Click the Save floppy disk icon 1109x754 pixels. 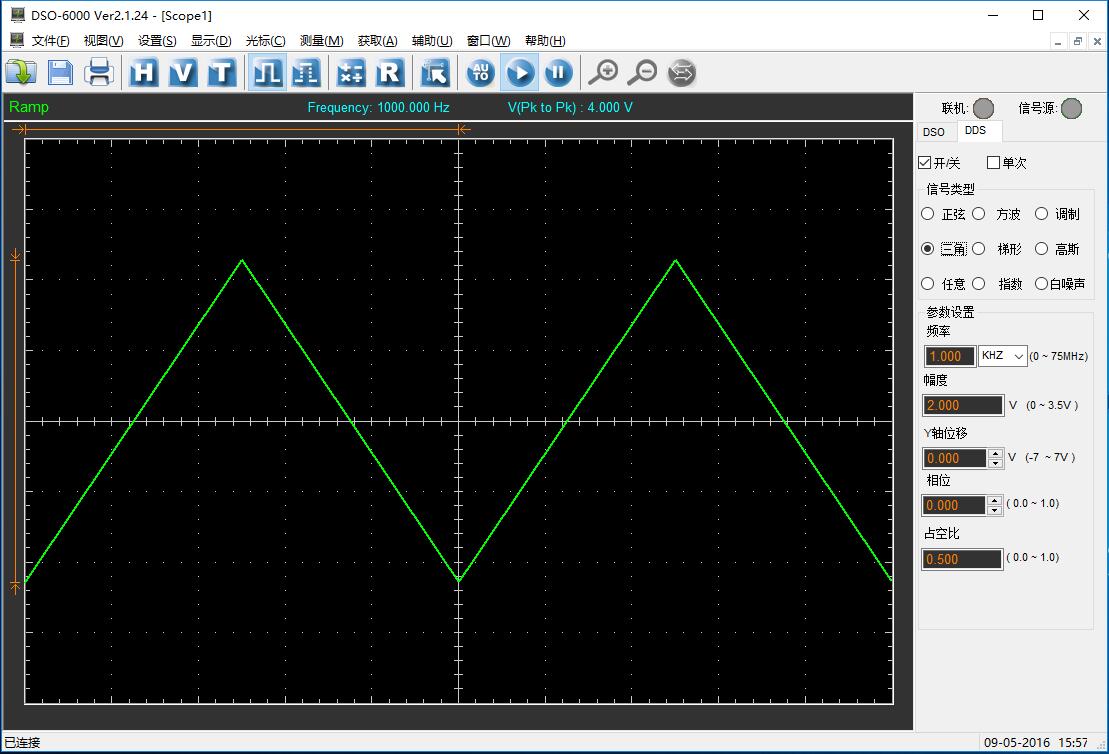click(x=60, y=72)
